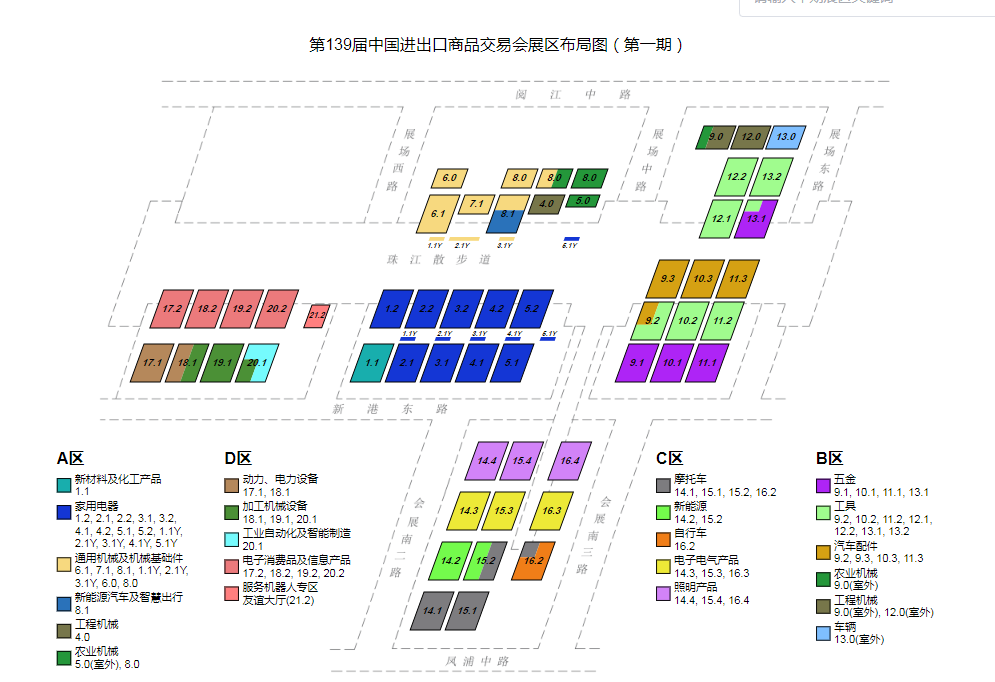
Task: Click hall 13.0 vehicles block at top right
Action: pyautogui.click(x=784, y=135)
